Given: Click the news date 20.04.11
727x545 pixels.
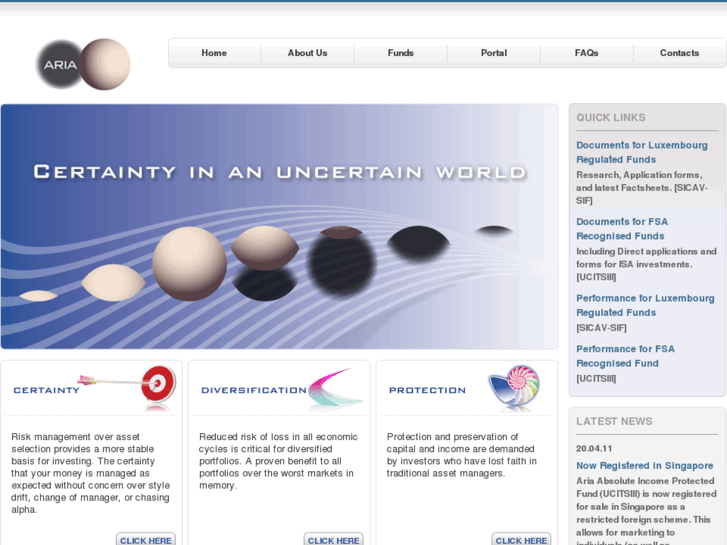Looking at the screenshot, I should pyautogui.click(x=594, y=449).
